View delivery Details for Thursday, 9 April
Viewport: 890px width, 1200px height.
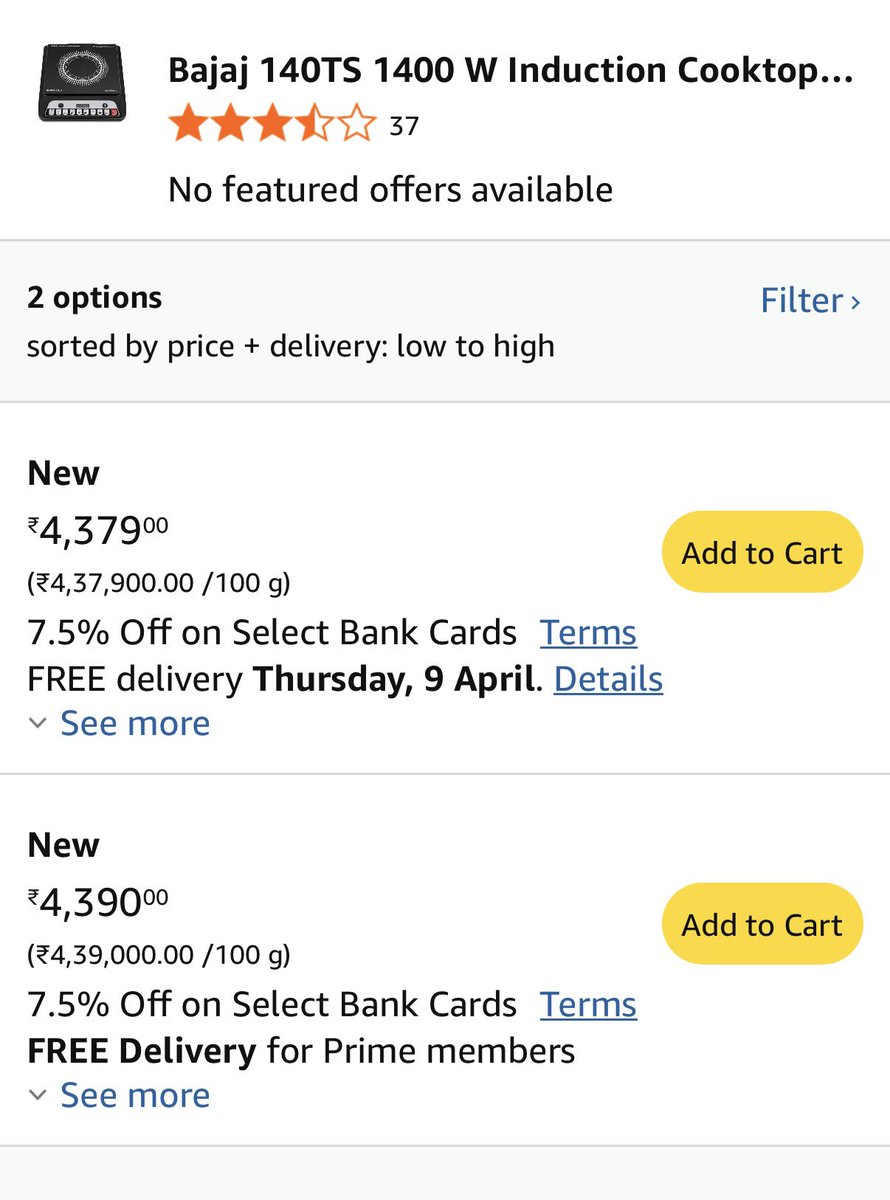608,679
